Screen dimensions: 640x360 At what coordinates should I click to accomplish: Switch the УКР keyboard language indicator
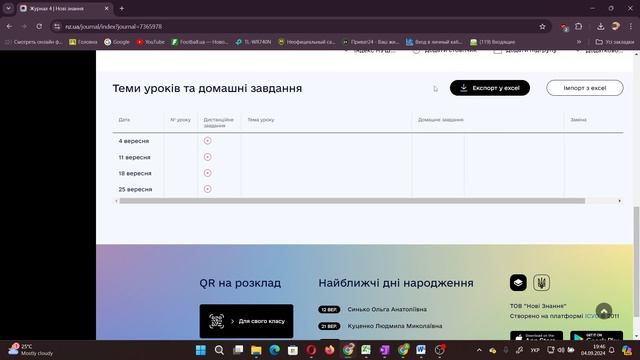(535, 350)
